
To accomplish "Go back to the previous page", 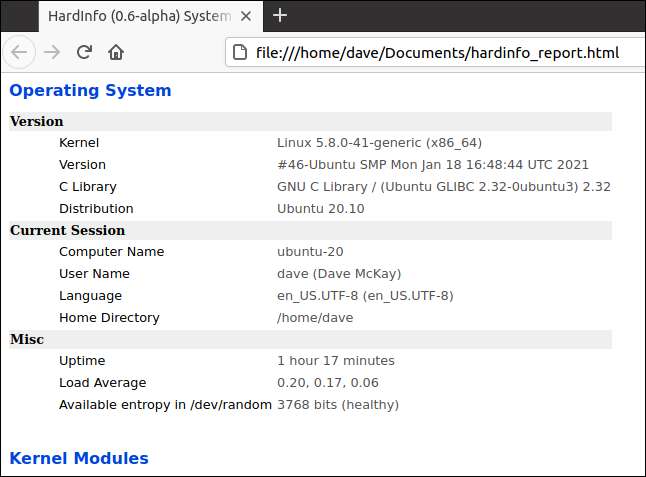I will [x=20, y=52].
